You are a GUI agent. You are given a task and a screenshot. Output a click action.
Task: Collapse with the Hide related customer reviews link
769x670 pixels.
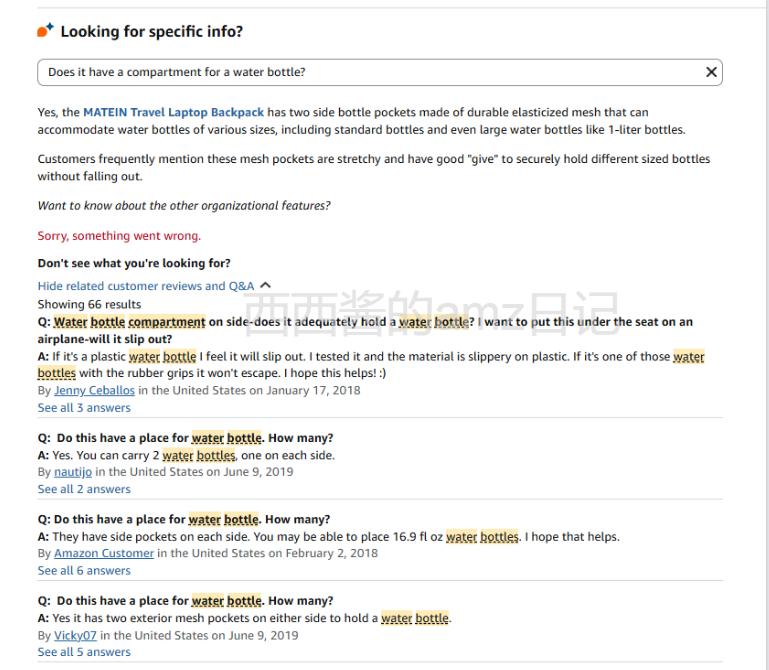[x=146, y=286]
